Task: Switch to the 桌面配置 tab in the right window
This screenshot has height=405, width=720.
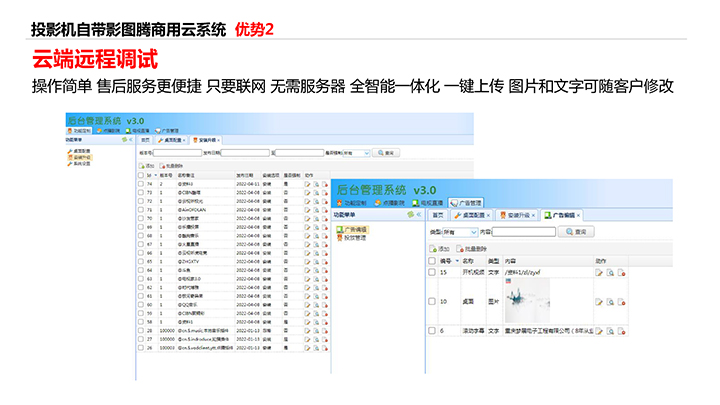Action: point(472,215)
